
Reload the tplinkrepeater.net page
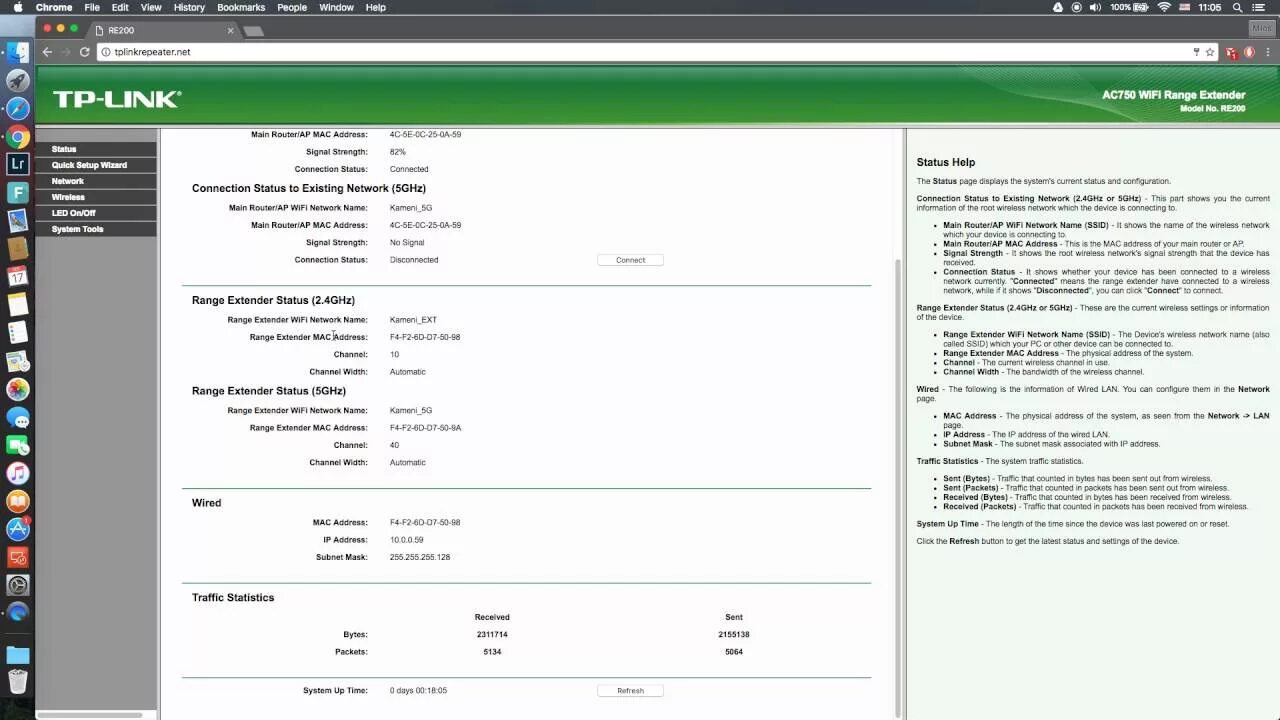pos(85,52)
